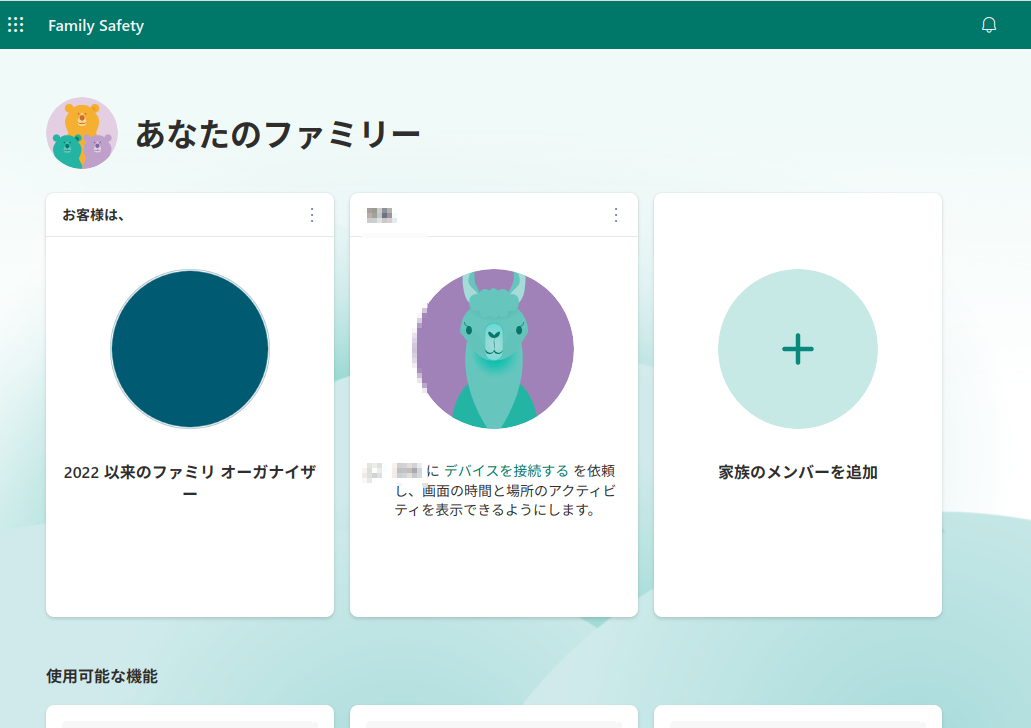This screenshot has width=1031, height=728.
Task: Click the Family Safety title link
Action: coord(96,26)
